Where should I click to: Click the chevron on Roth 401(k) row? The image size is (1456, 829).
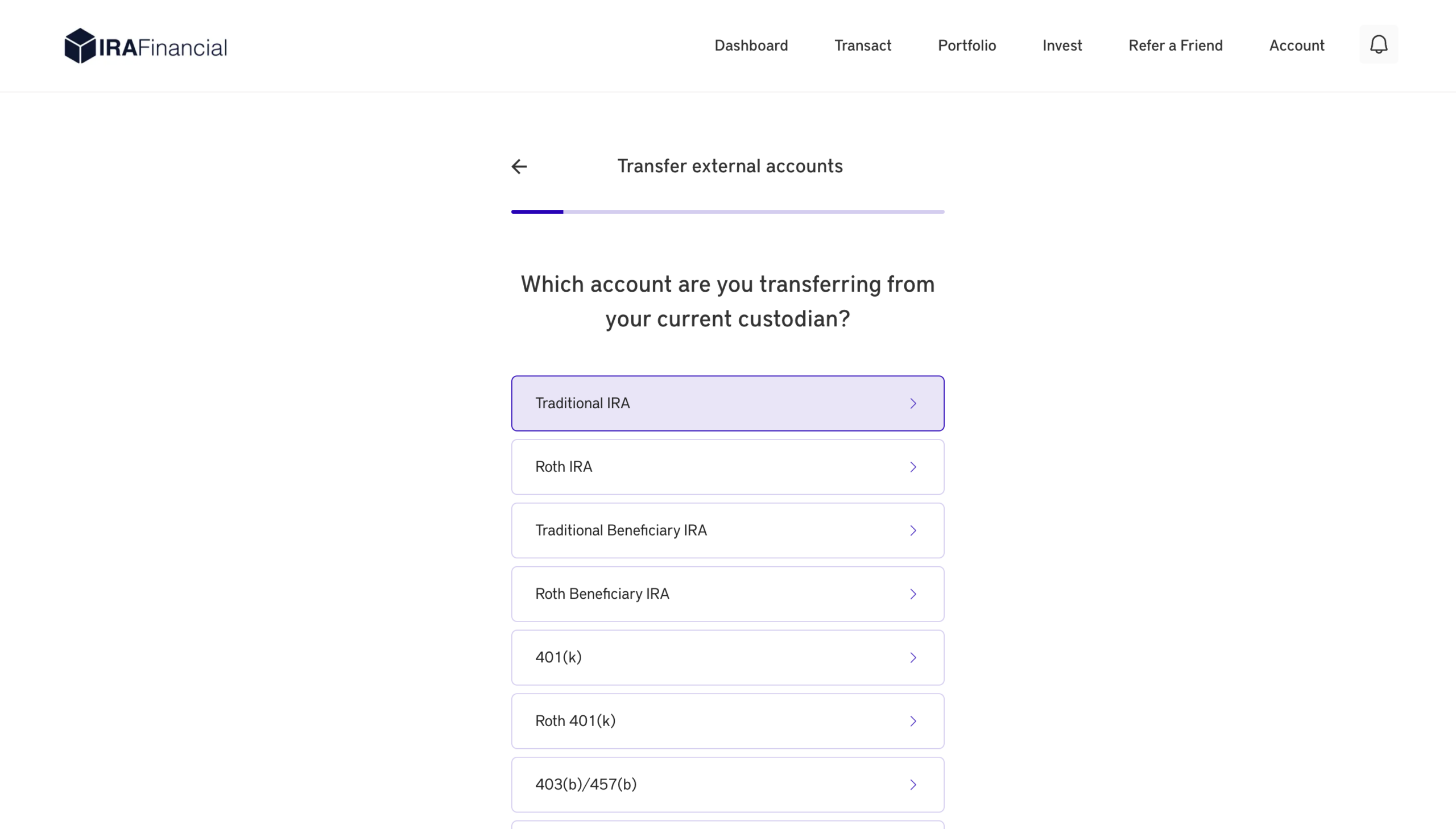913,721
